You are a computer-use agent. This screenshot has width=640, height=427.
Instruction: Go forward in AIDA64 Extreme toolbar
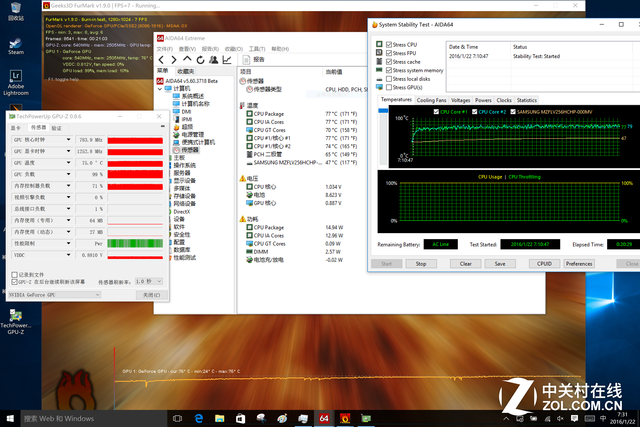click(174, 60)
